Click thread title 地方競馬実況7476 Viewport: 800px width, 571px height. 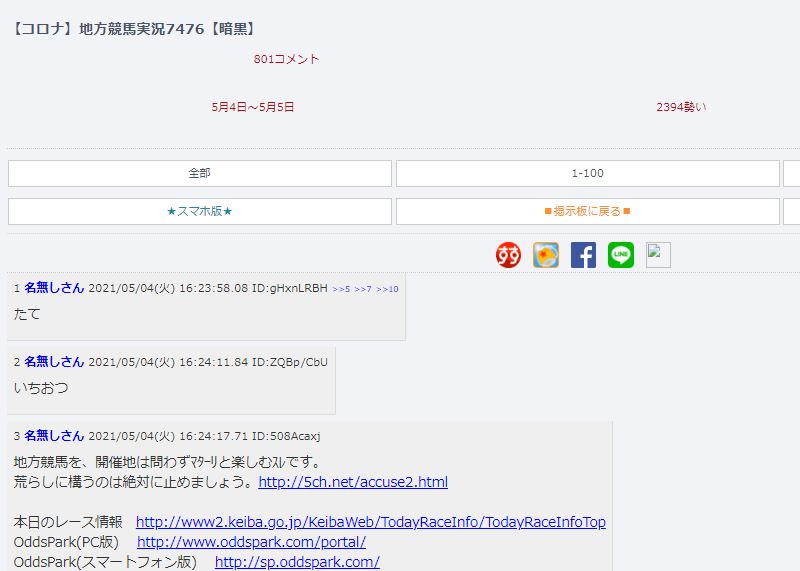[134, 29]
